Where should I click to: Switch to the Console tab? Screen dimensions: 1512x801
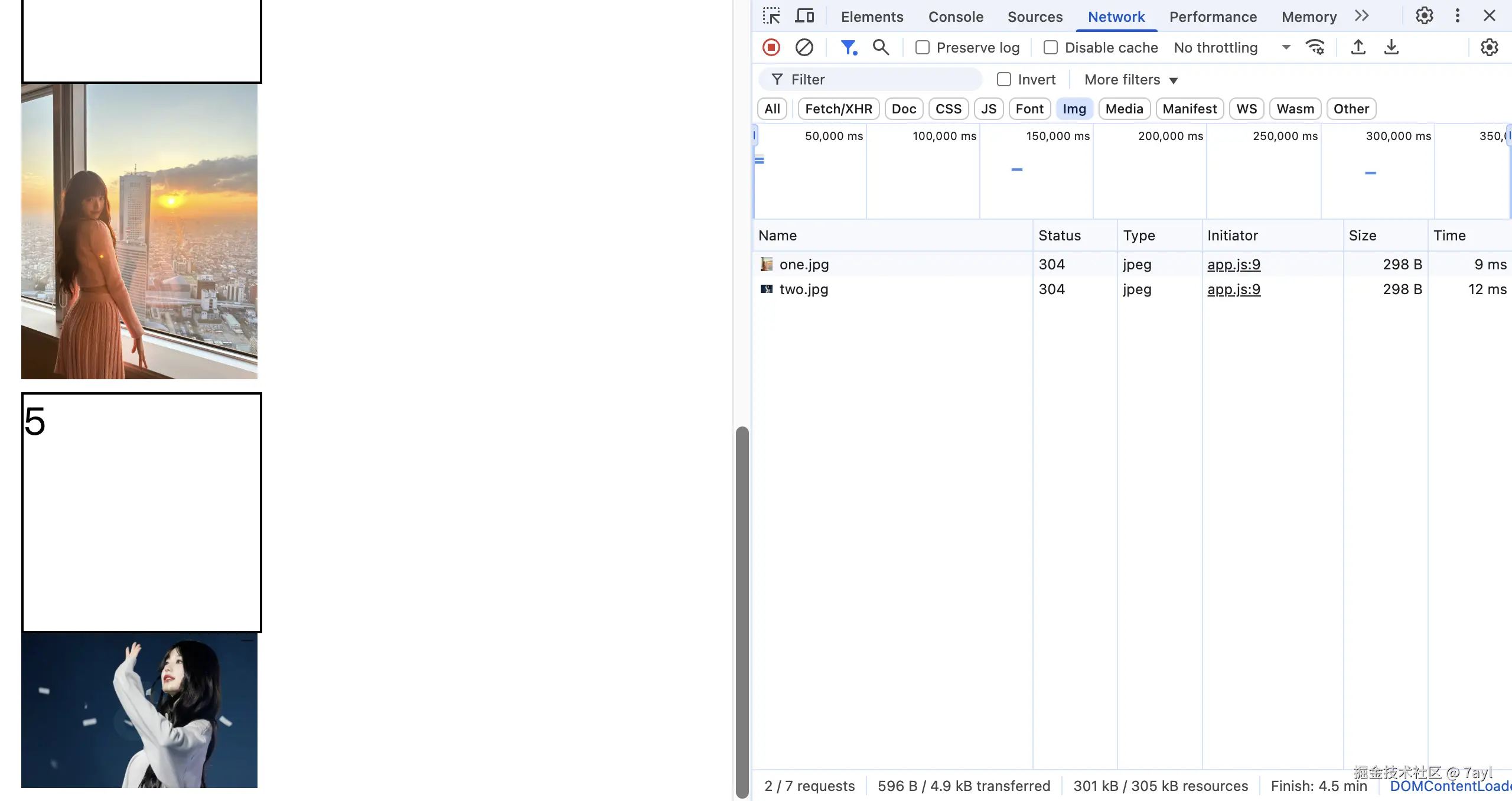tap(956, 17)
